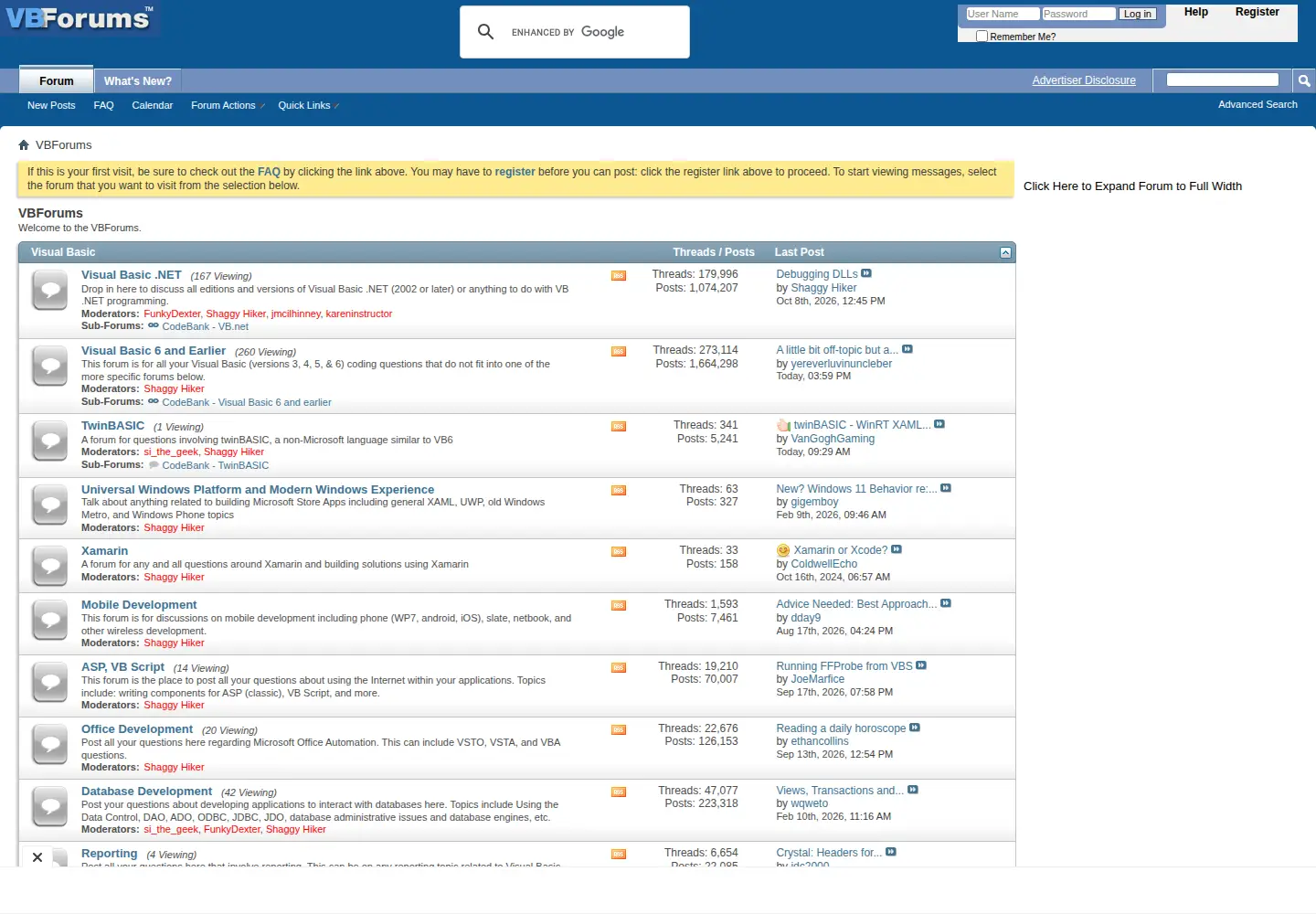View VanGoghGaming's user profile

833,439
